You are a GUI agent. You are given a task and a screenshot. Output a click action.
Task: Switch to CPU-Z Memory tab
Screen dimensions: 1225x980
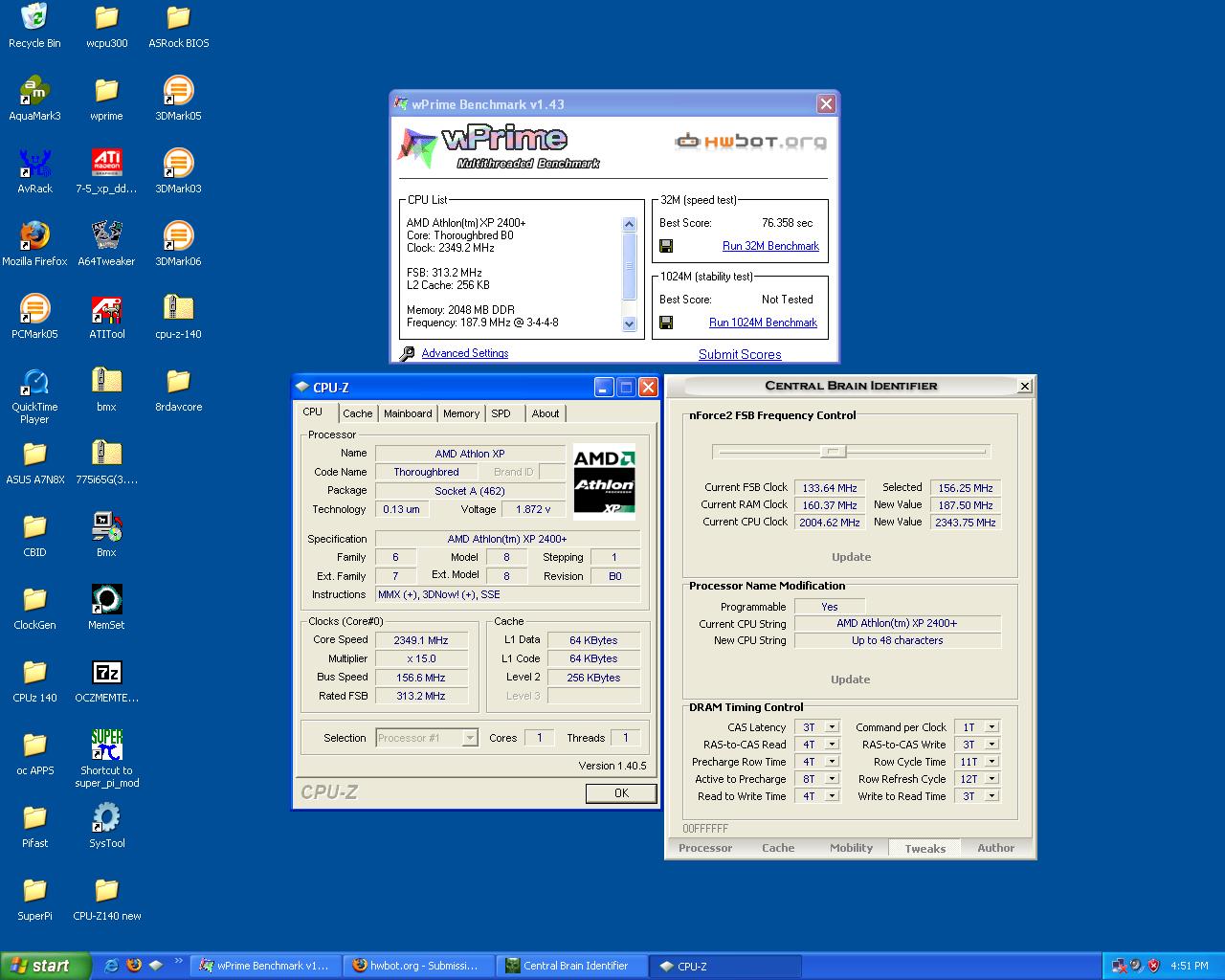point(461,413)
